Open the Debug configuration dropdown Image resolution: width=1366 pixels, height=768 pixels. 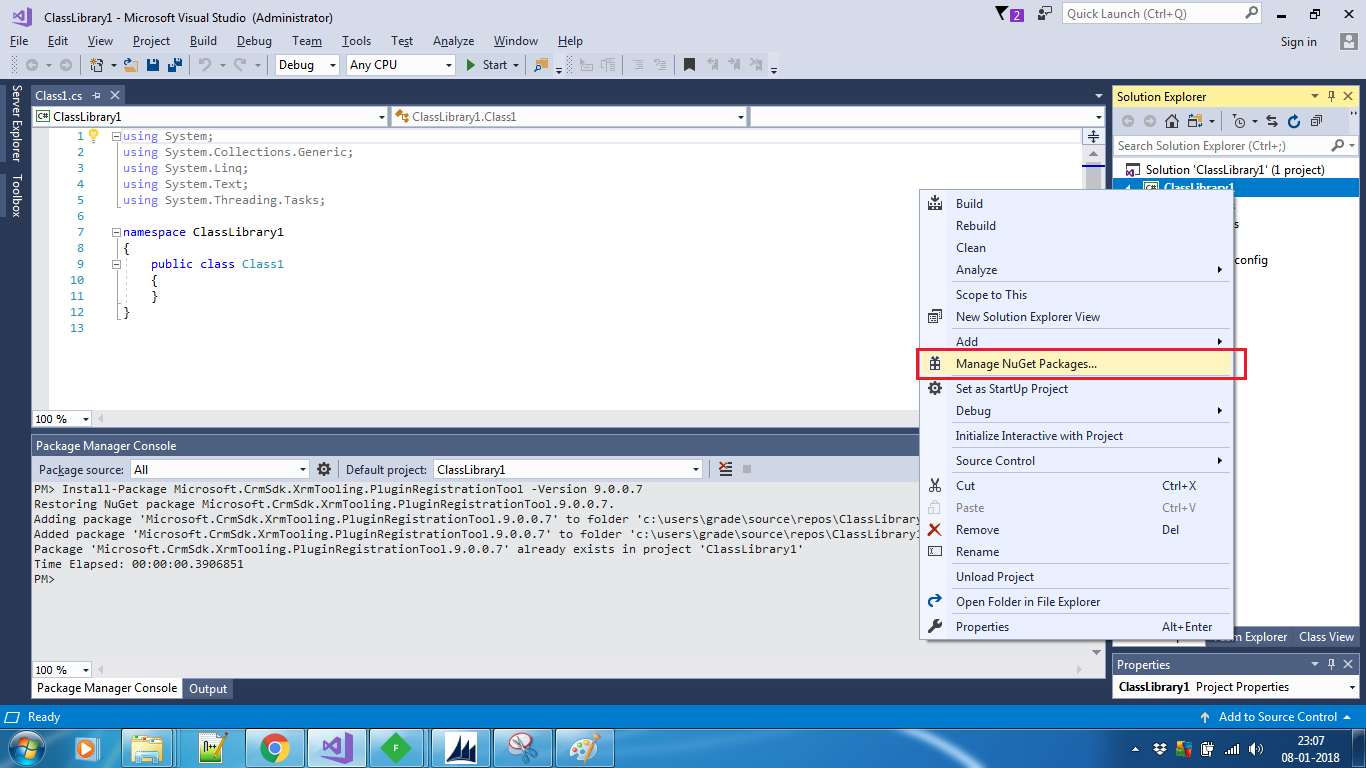[x=308, y=65]
